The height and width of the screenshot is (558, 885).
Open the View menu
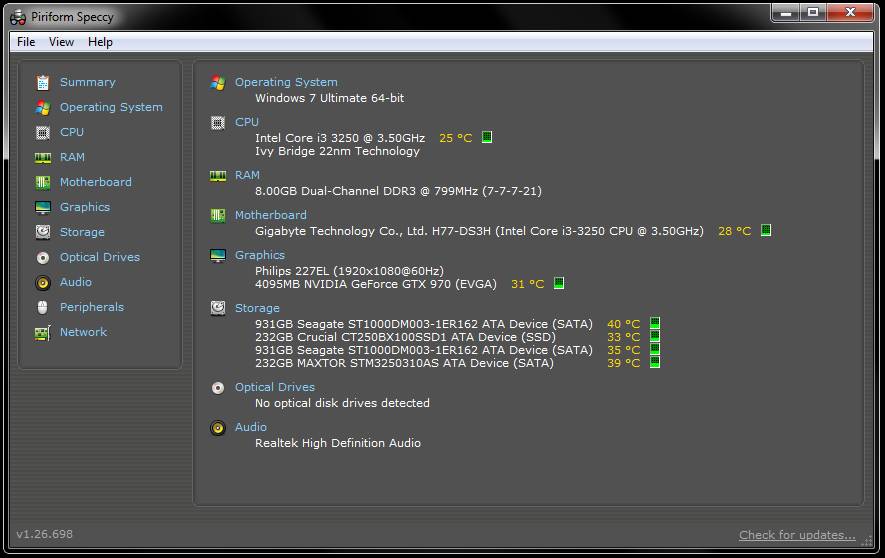point(61,42)
